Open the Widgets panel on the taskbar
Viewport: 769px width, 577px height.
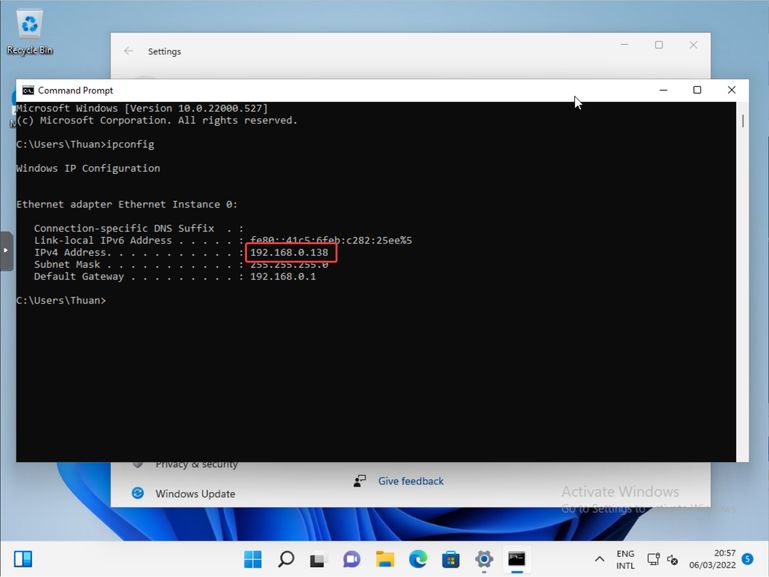tap(22, 559)
